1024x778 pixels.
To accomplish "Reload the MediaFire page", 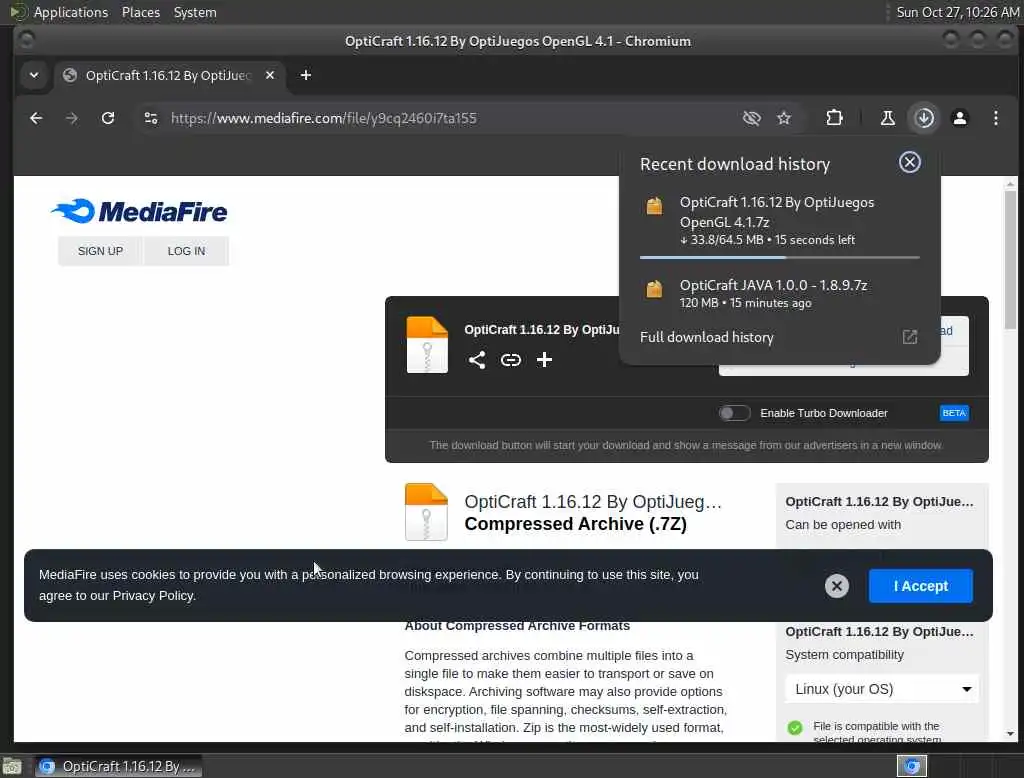I will (108, 118).
